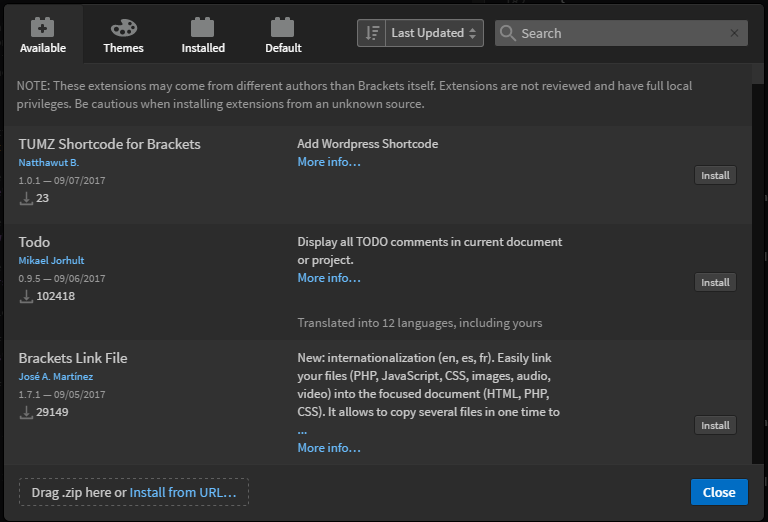
Task: Open More info for Todo extension
Action: 329,278
